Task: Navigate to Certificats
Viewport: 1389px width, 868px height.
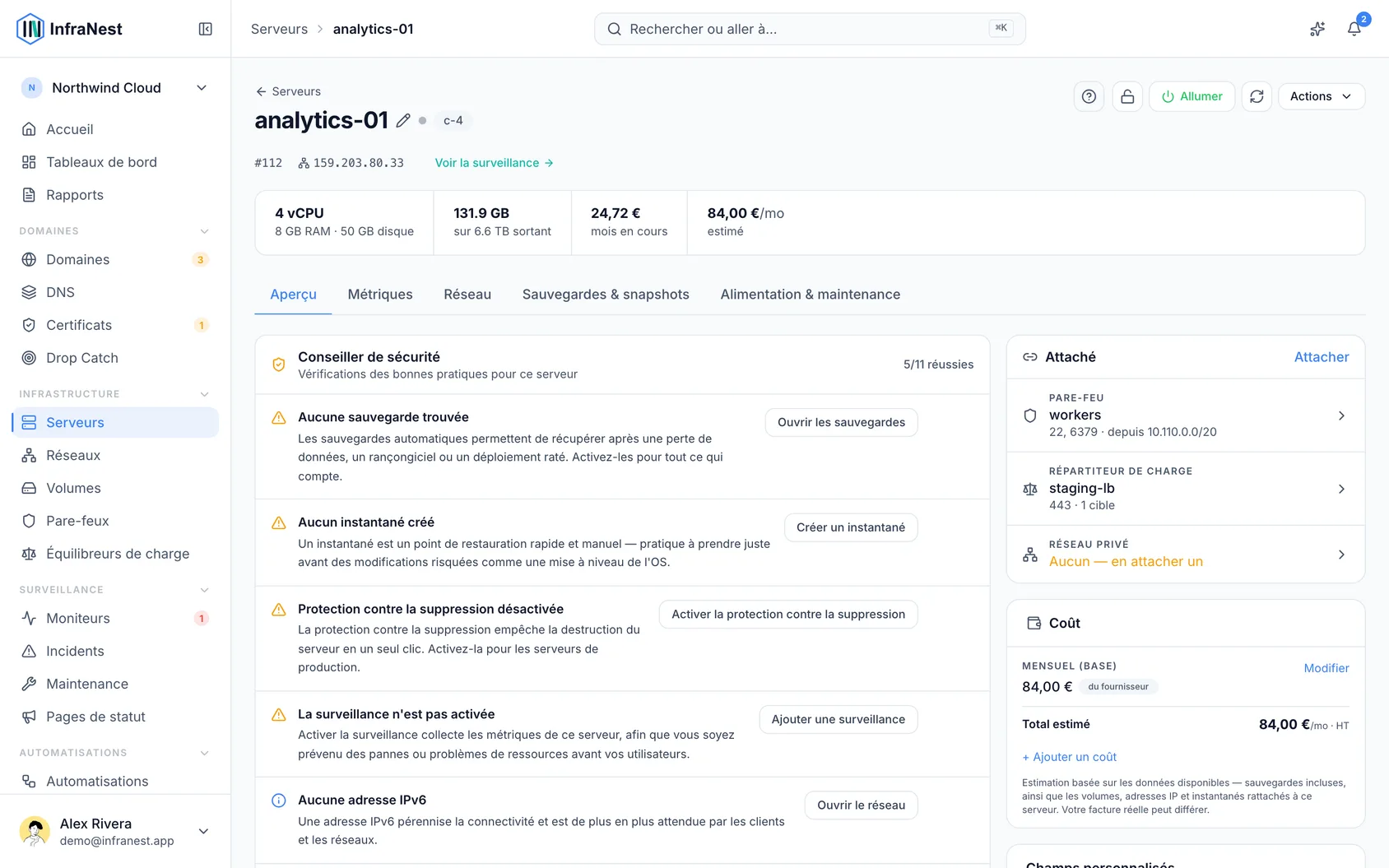Action: click(x=115, y=325)
